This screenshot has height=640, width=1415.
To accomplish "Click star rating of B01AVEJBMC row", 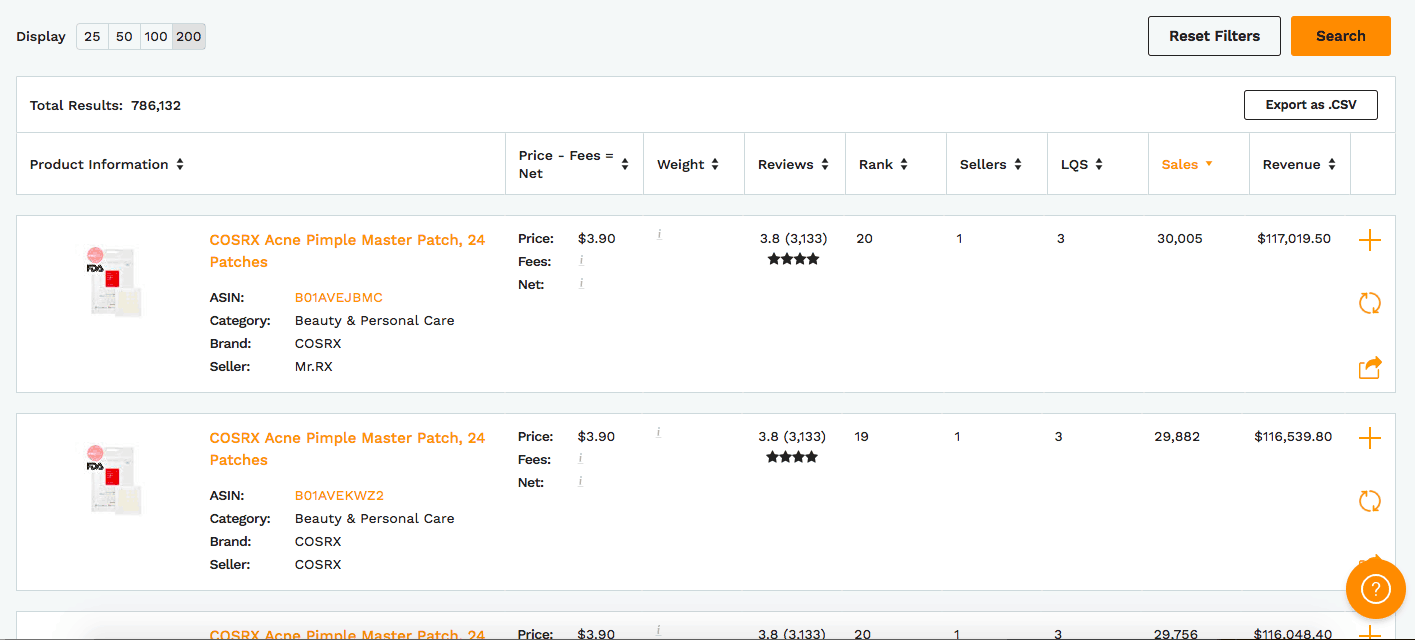I will click(x=793, y=259).
